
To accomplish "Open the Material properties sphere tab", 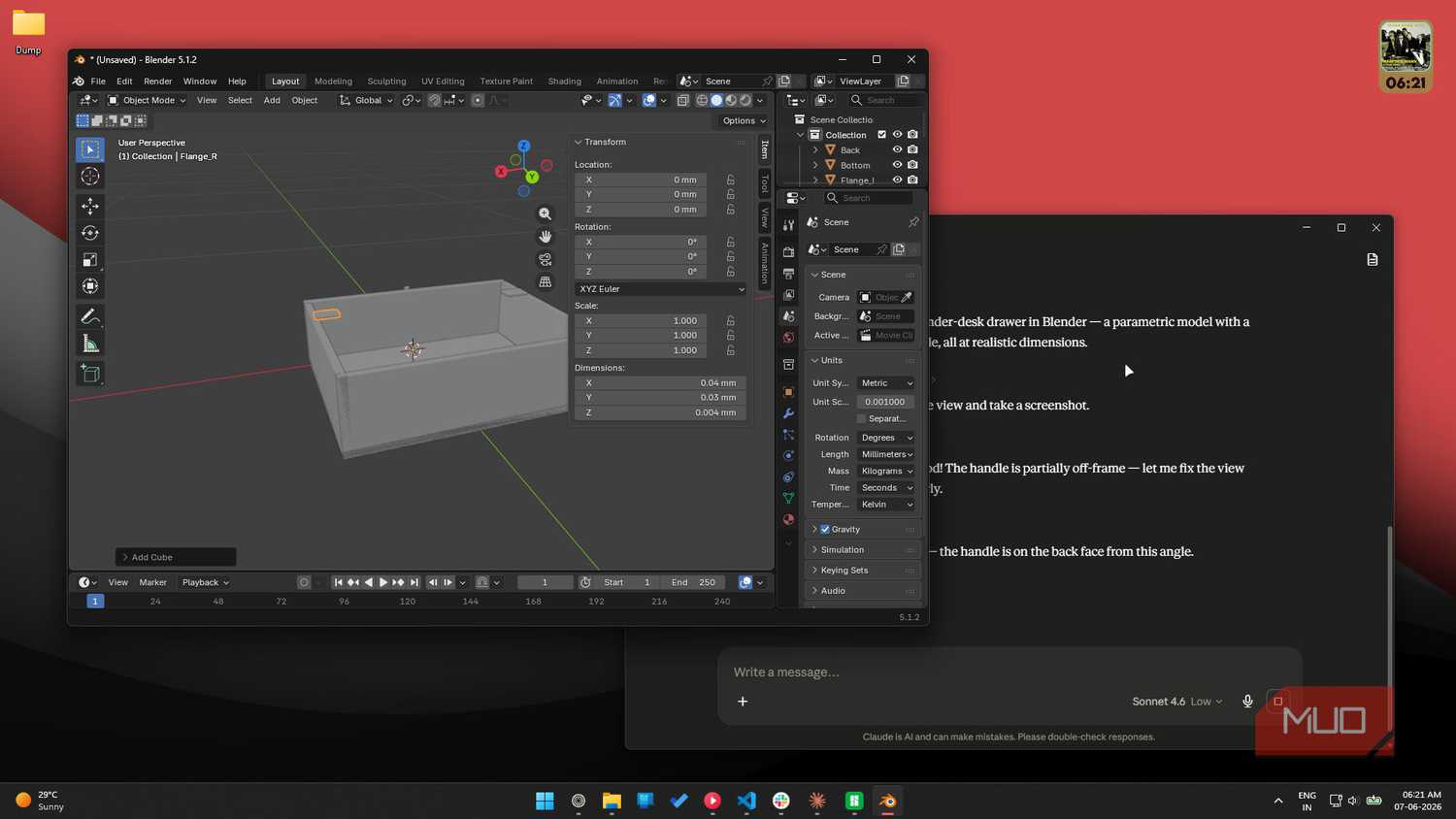I will 788,519.
